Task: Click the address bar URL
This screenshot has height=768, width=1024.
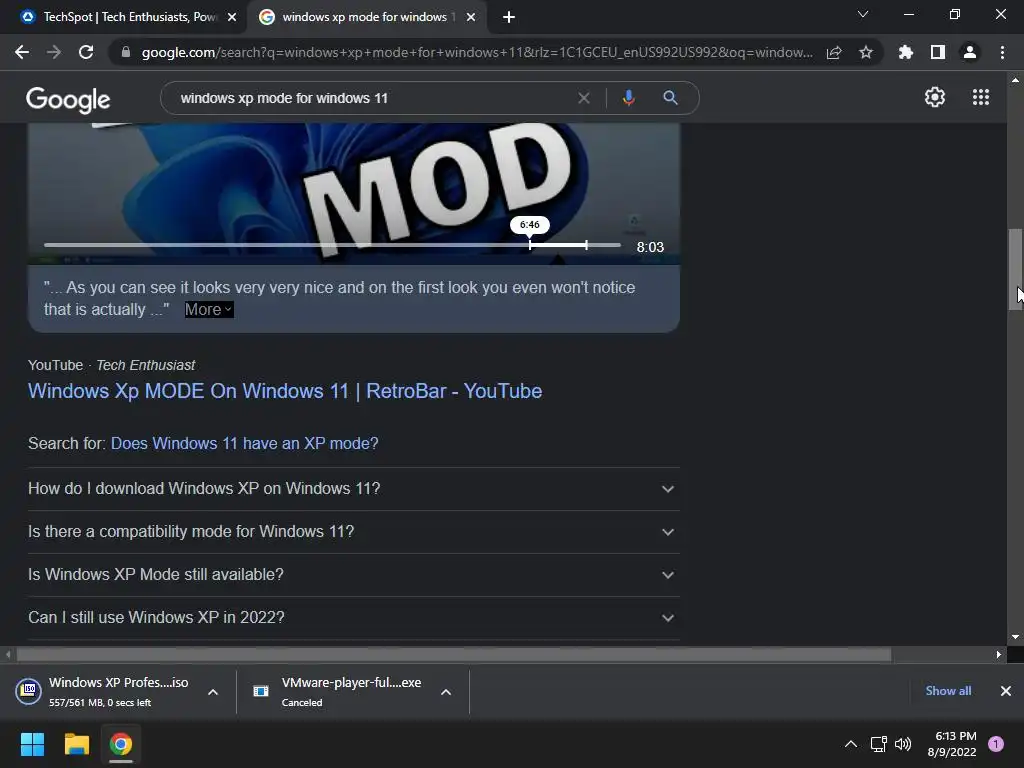Action: [477, 52]
